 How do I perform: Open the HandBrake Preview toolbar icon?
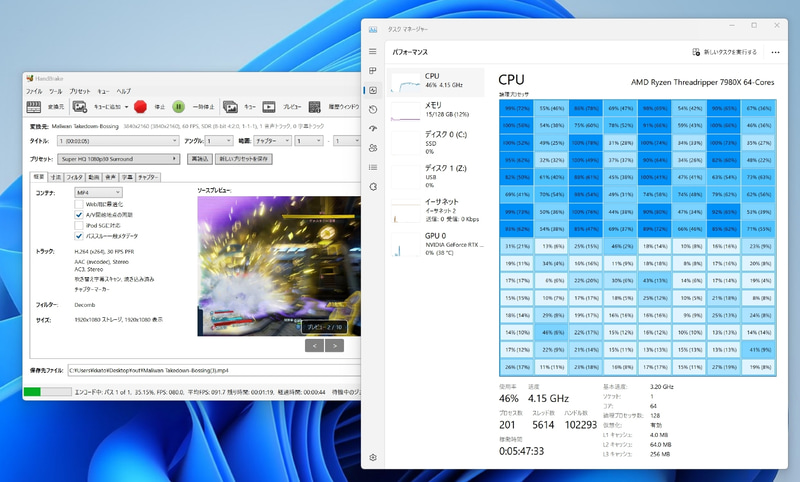coord(269,107)
